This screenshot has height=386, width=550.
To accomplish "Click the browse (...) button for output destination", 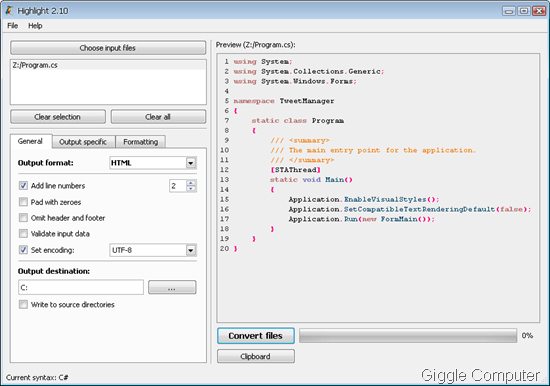I will pos(172,287).
